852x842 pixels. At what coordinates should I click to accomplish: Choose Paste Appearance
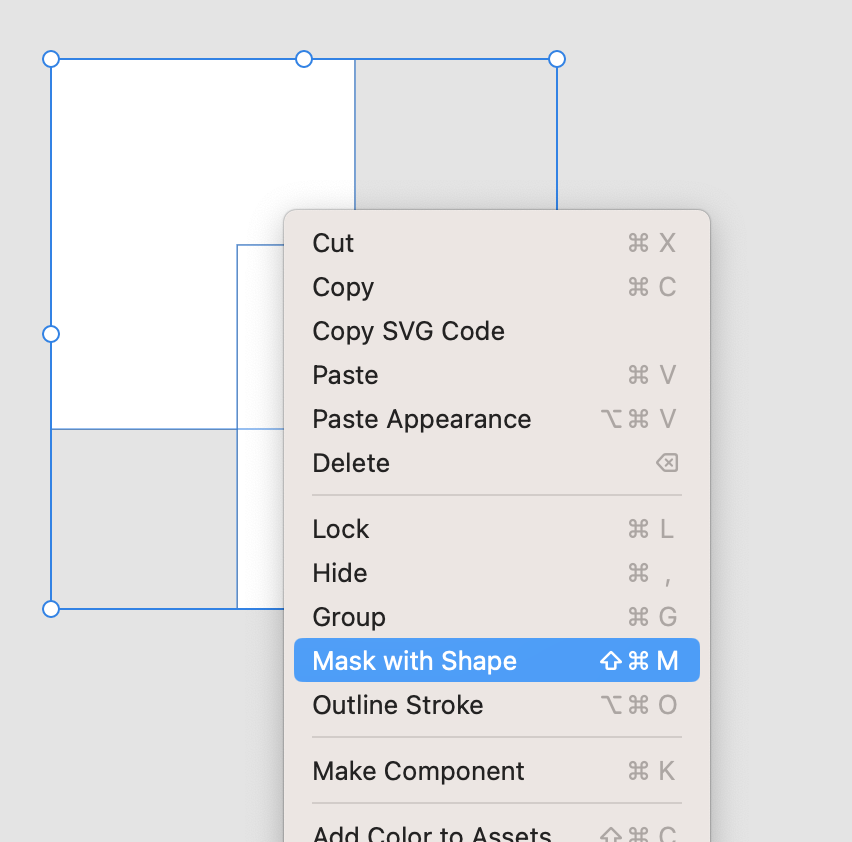tap(421, 419)
